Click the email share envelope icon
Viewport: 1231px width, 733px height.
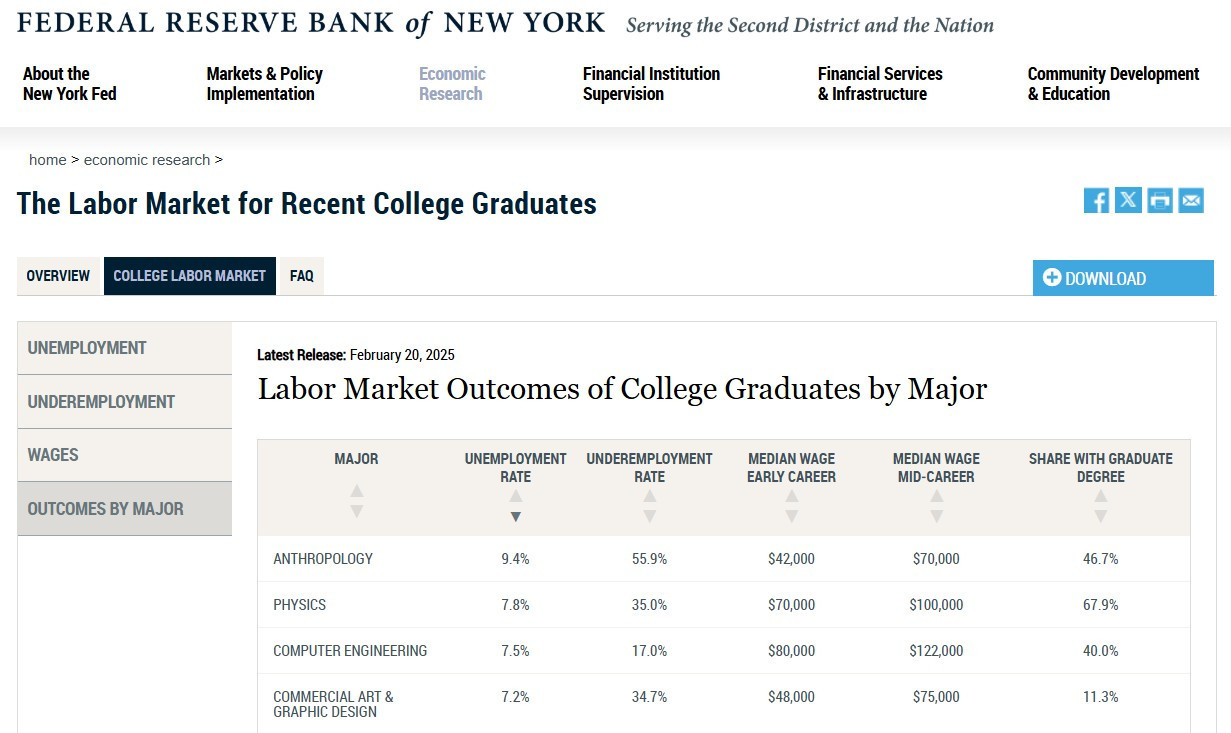coord(1191,200)
